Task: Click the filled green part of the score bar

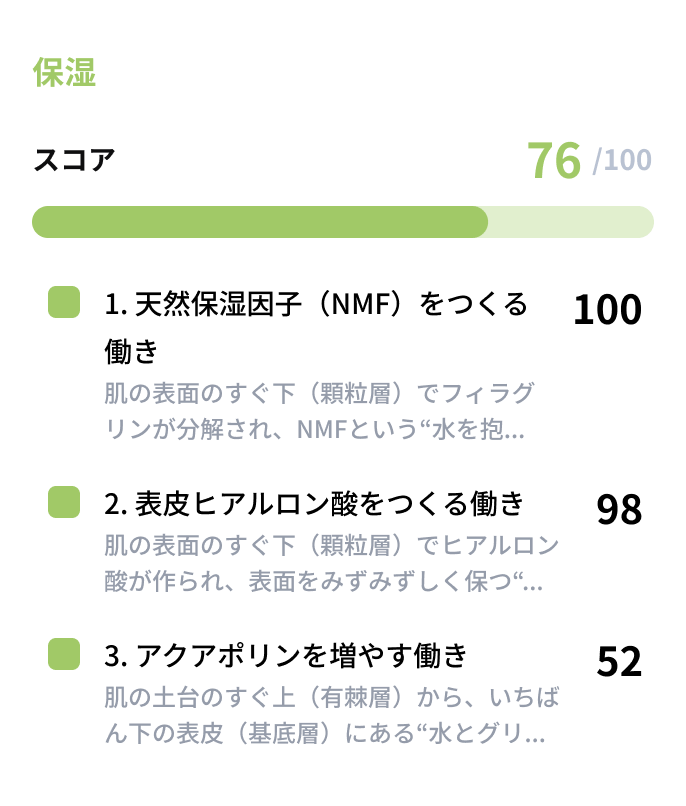Action: [x=260, y=222]
